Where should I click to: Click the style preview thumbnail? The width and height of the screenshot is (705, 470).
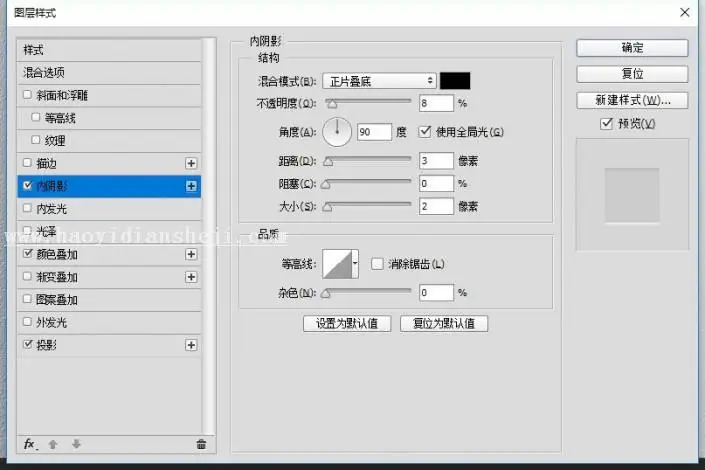pyautogui.click(x=632, y=195)
